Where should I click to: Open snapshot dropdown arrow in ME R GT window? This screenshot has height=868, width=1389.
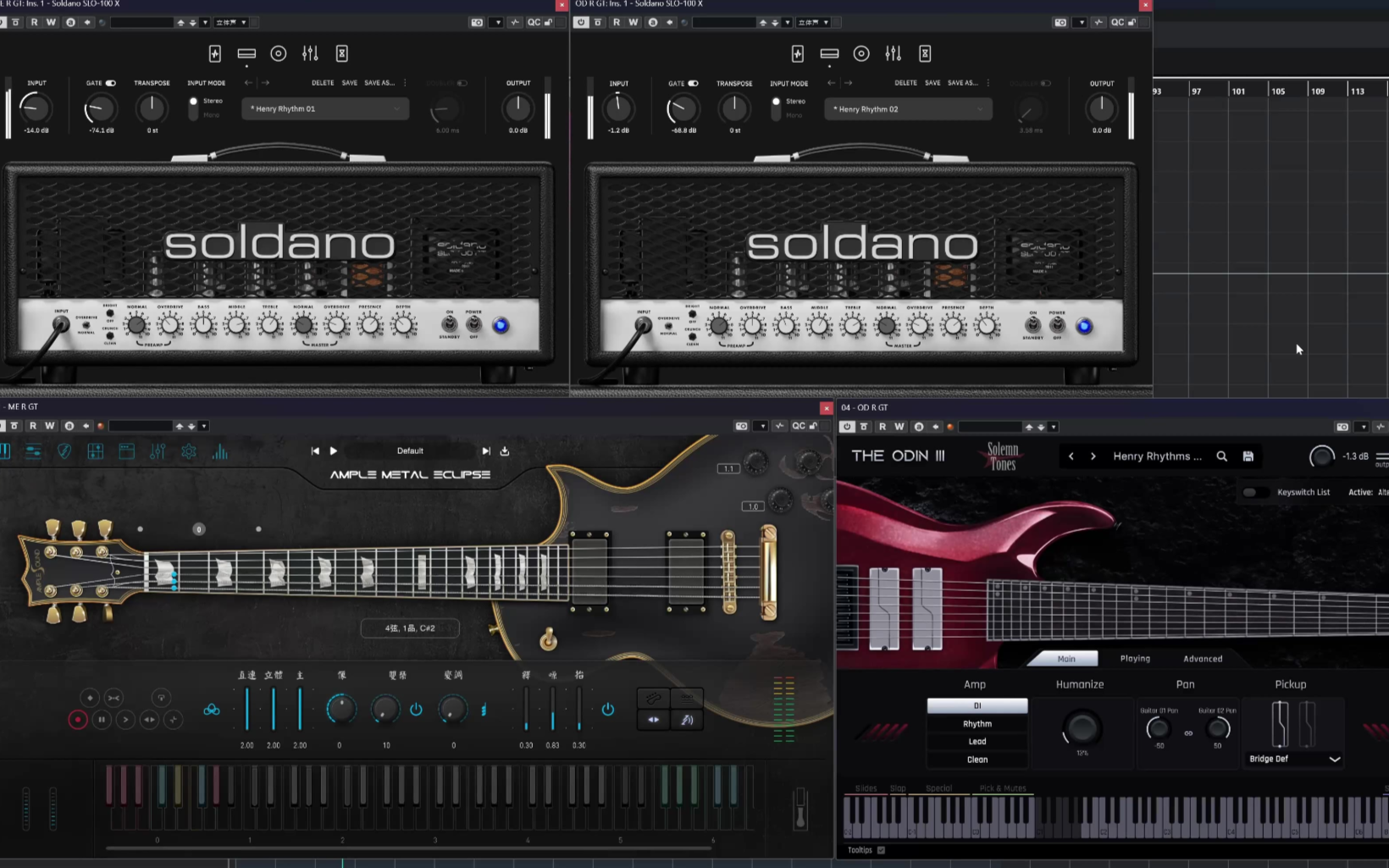pyautogui.click(x=761, y=426)
